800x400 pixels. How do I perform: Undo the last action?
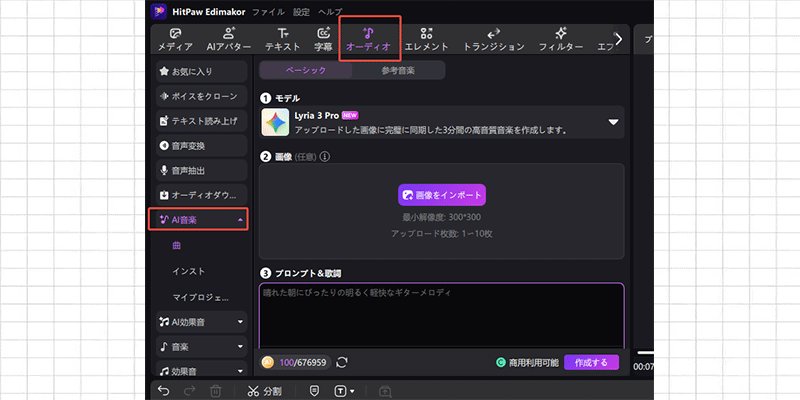163,391
